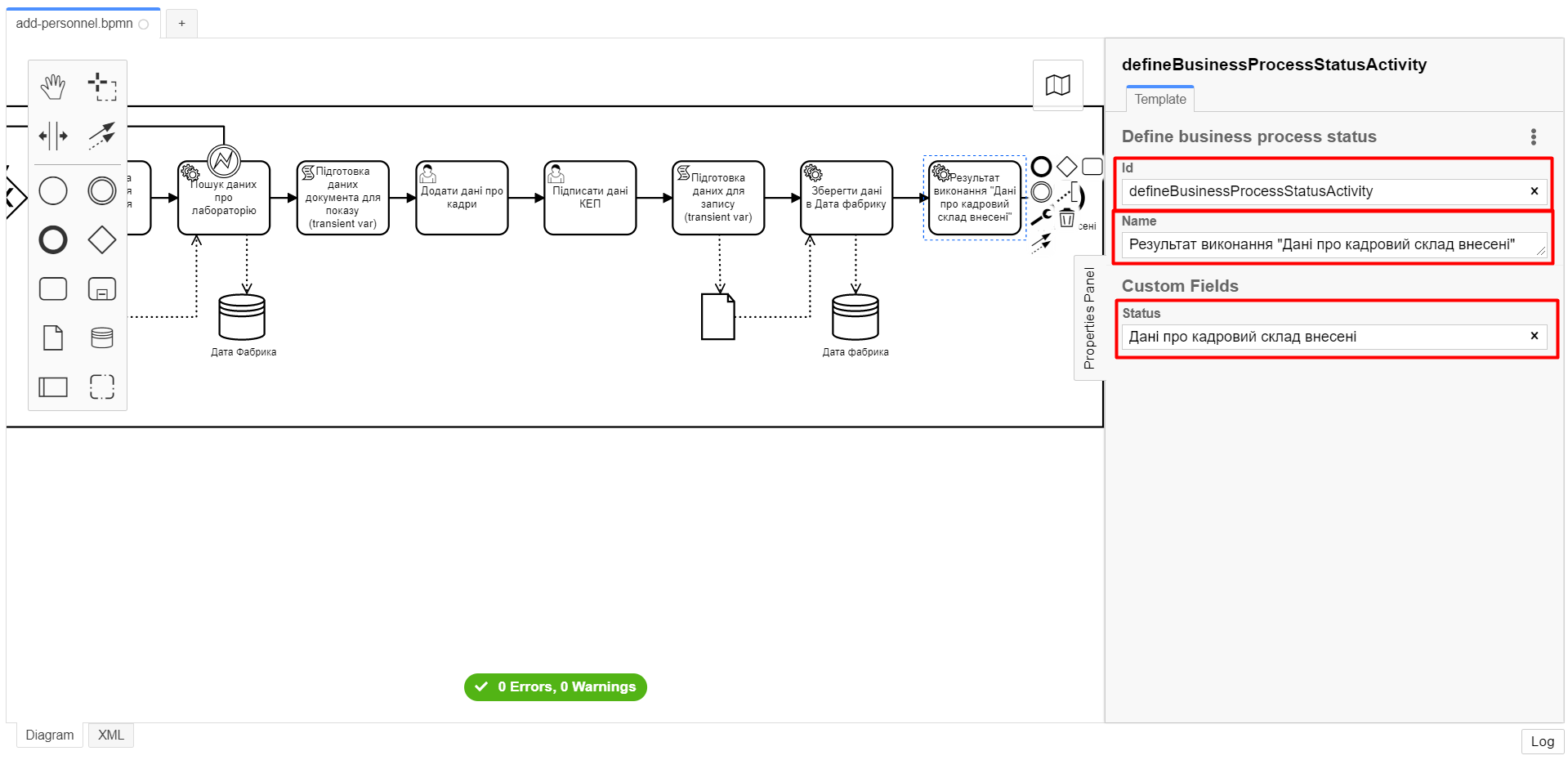Create a start event from palette

pyautogui.click(x=53, y=191)
